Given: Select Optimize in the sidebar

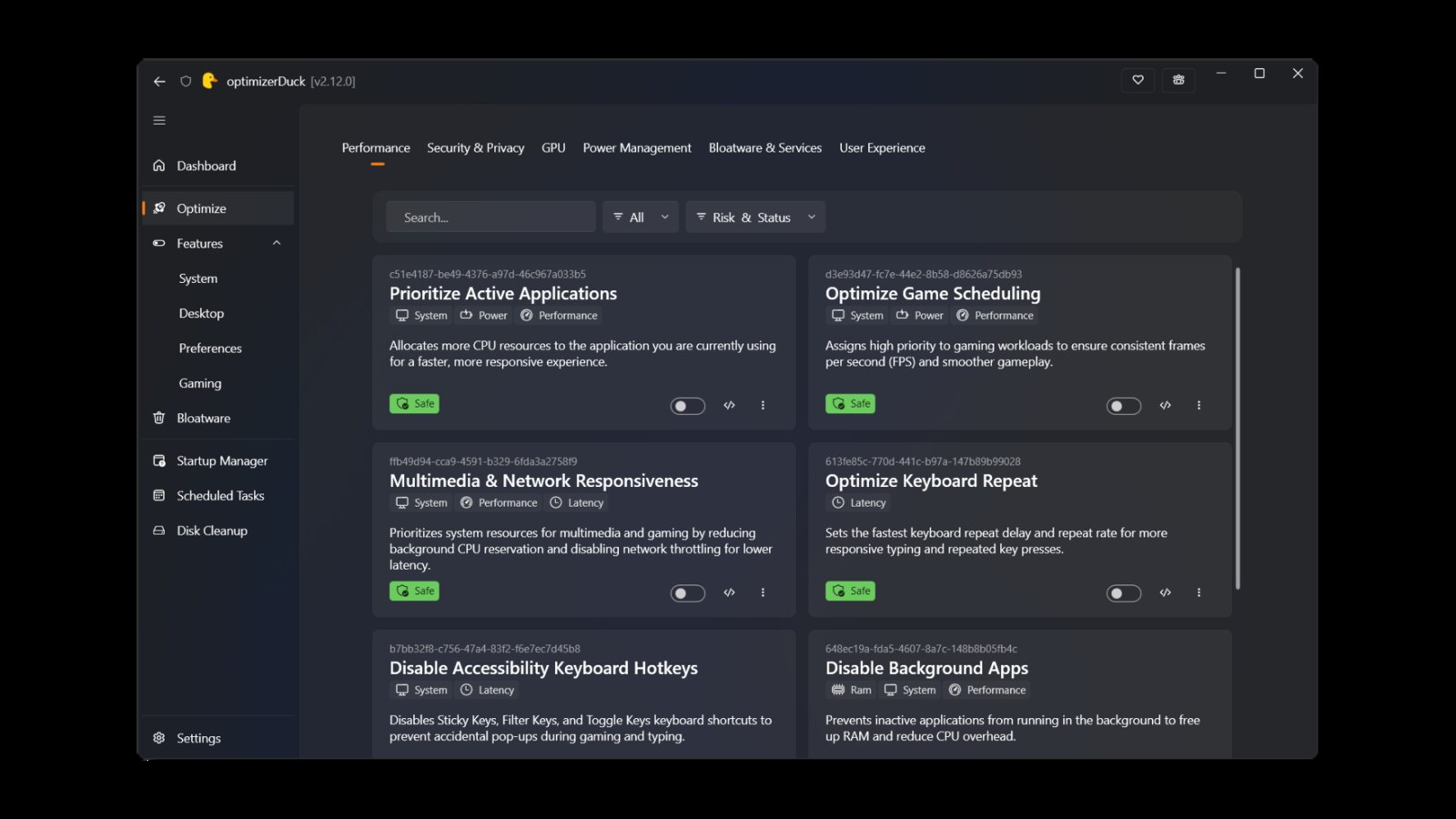Looking at the screenshot, I should pyautogui.click(x=218, y=208).
